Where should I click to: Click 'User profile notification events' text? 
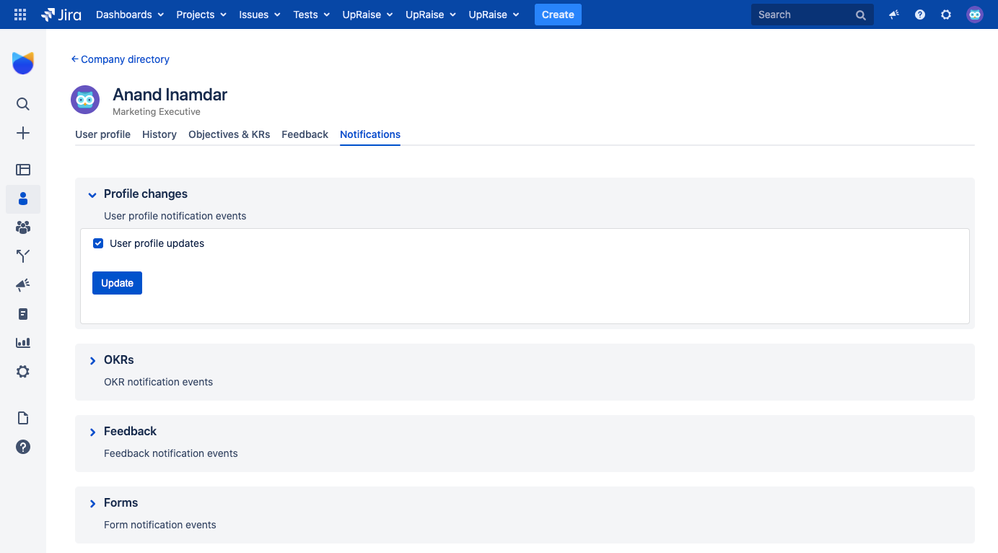(175, 216)
